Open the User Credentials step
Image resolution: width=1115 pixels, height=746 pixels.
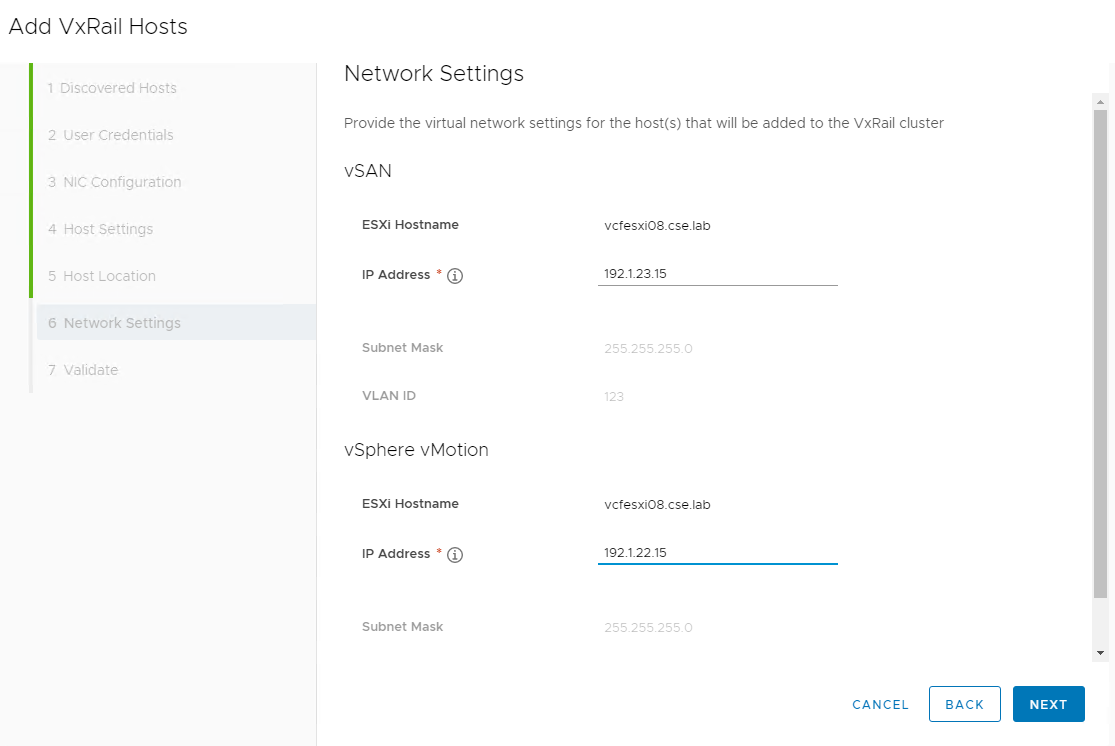click(111, 135)
